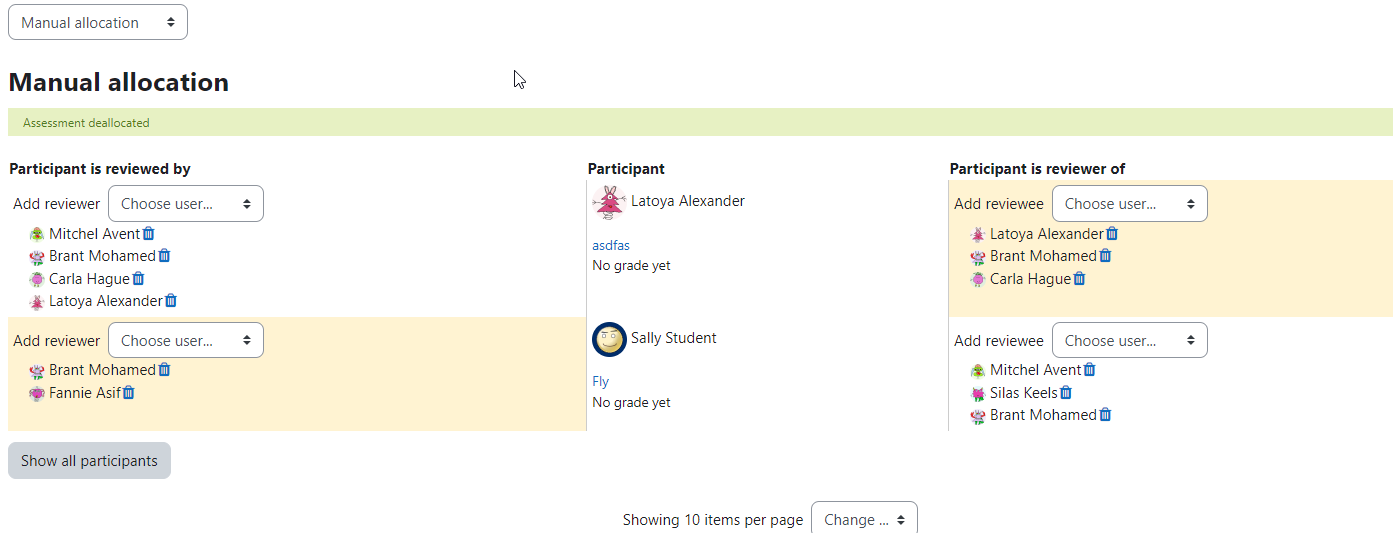Open Add reviewee dropdown for Sally Student

point(1130,340)
